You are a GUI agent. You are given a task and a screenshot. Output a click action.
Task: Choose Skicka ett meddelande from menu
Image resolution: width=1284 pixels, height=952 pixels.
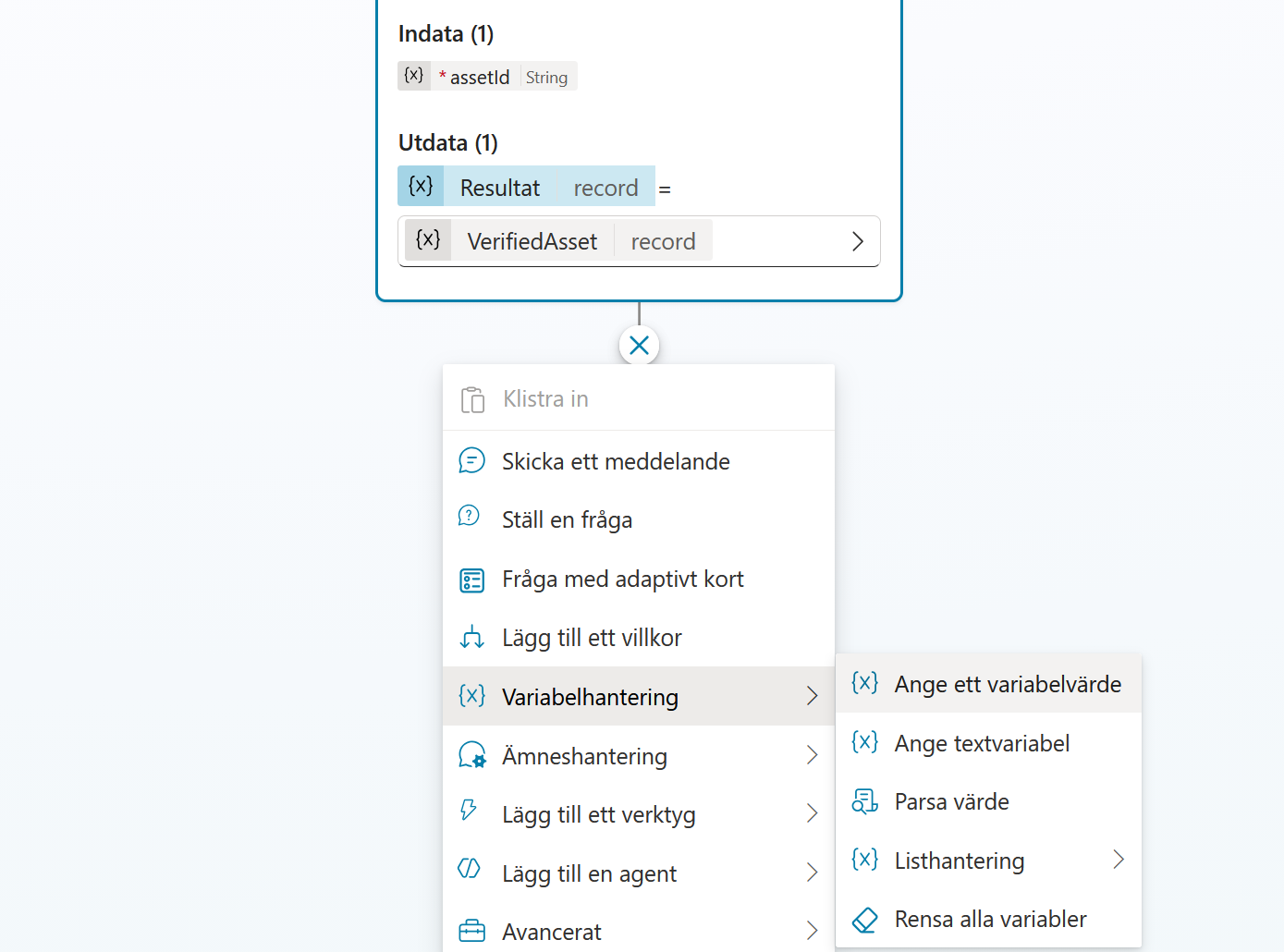coord(639,460)
